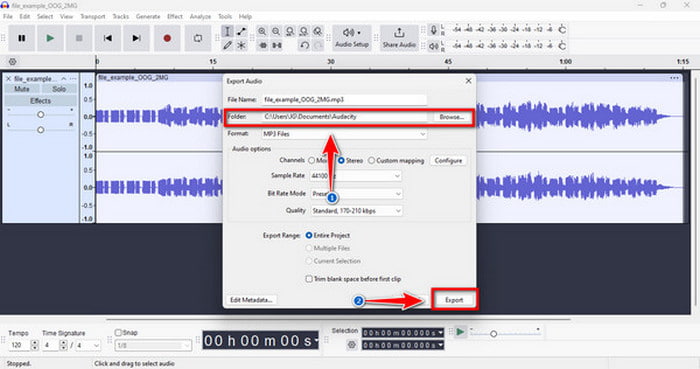Image resolution: width=700 pixels, height=369 pixels.
Task: Select the Draw pencil tool
Action: (227, 45)
